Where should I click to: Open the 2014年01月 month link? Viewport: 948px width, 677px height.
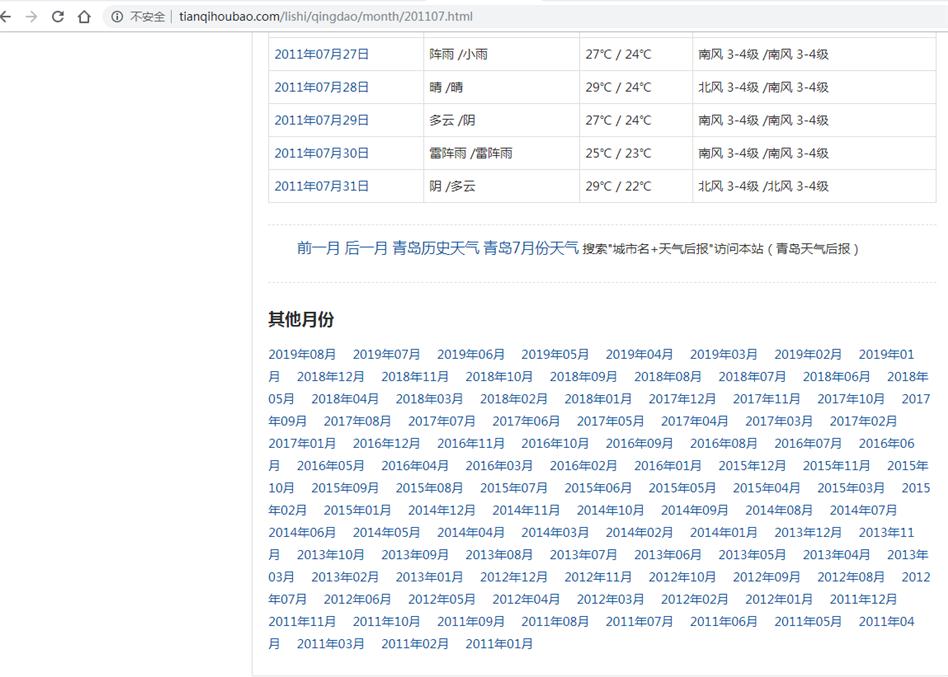(x=724, y=533)
